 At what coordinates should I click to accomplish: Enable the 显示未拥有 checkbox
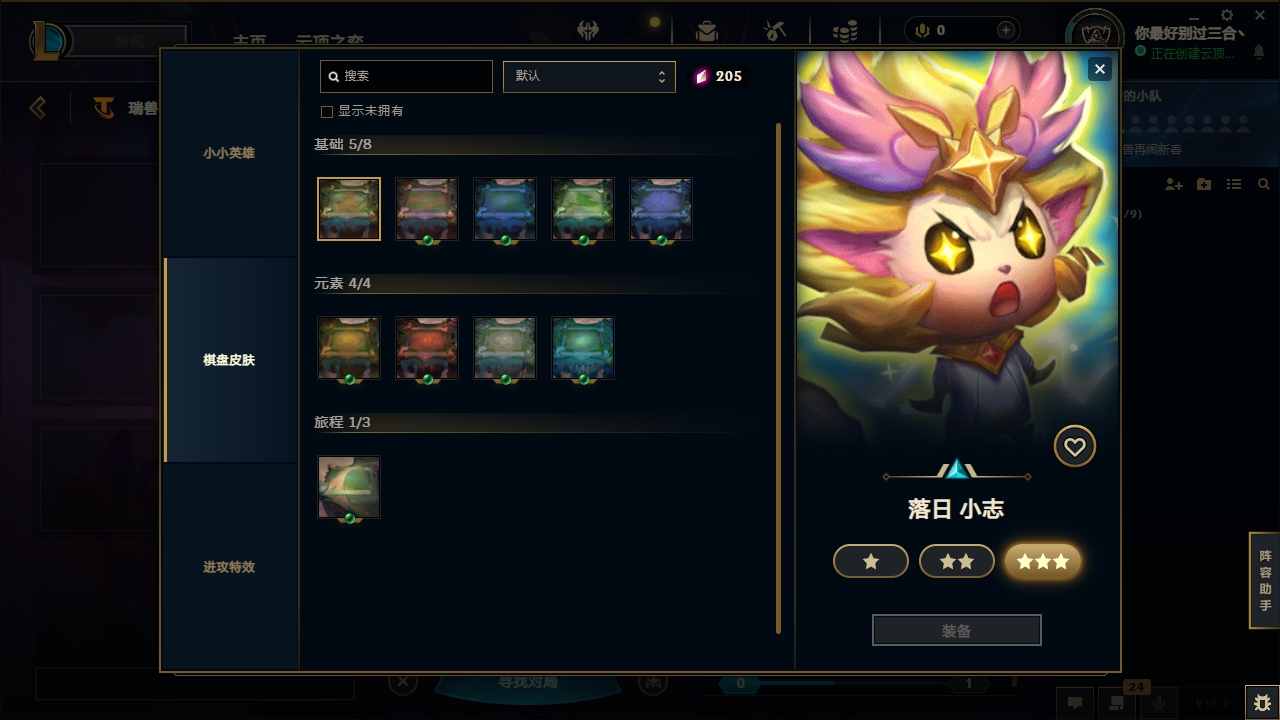(326, 112)
